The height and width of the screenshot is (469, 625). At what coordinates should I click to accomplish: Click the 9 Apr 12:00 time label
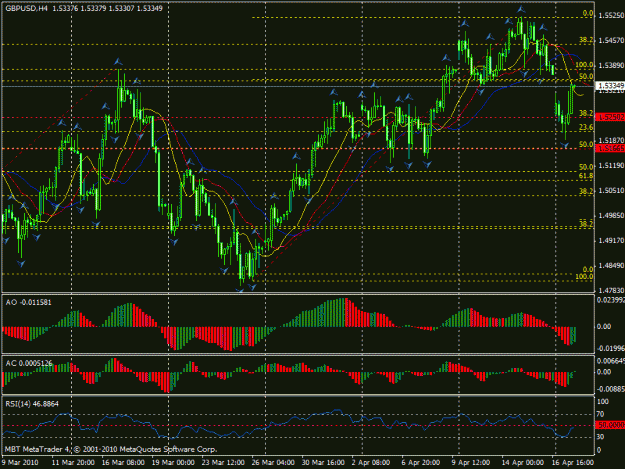471,462
